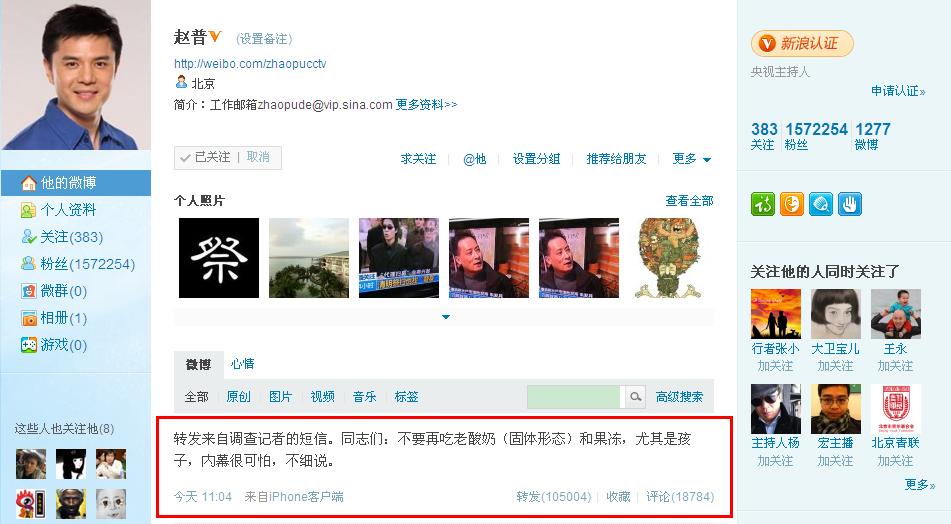Click 取消 to unfollow the user
This screenshot has width=951, height=524.
click(258, 157)
